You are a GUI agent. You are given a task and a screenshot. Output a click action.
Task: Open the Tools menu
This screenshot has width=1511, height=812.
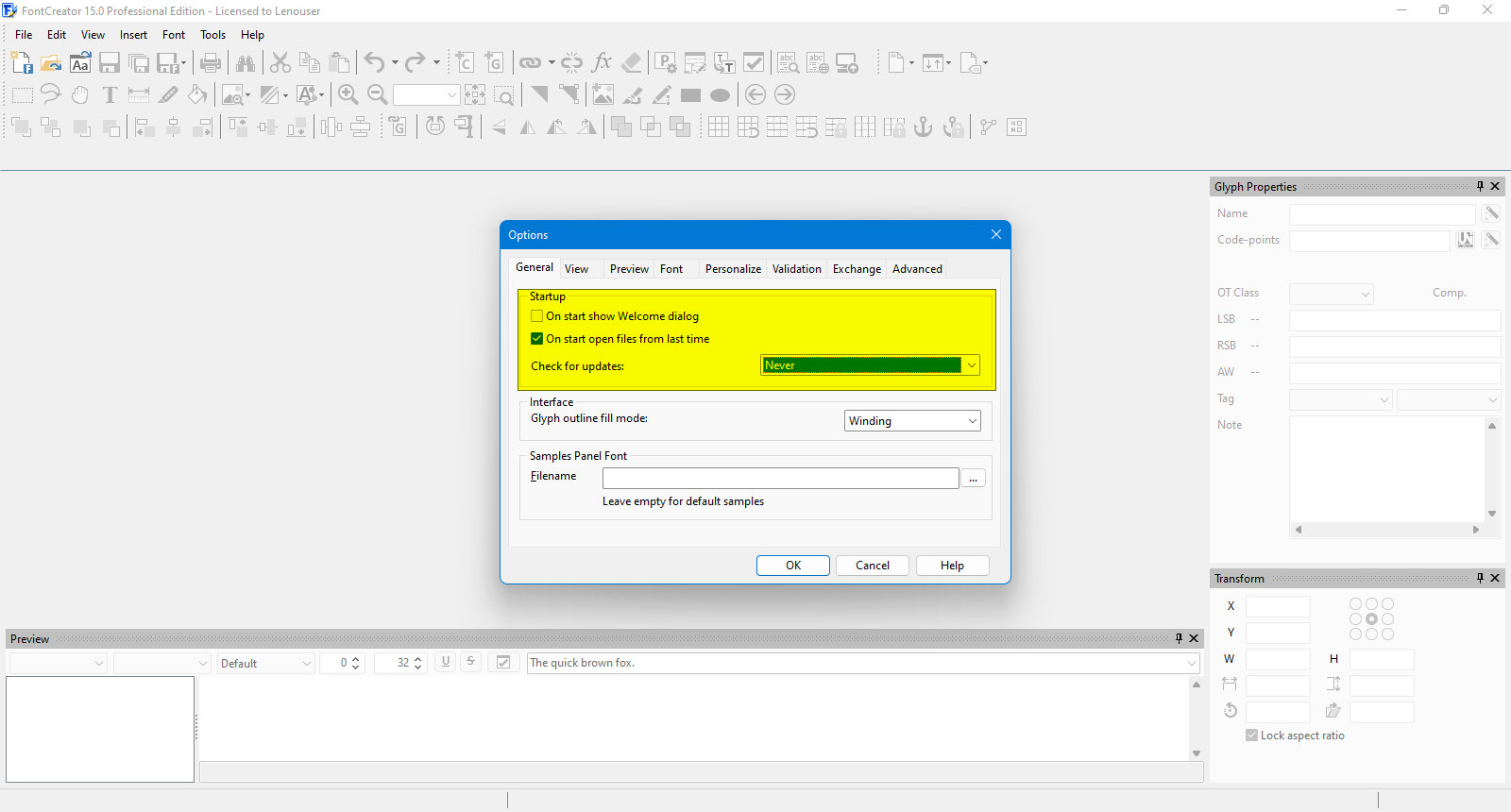click(x=212, y=35)
